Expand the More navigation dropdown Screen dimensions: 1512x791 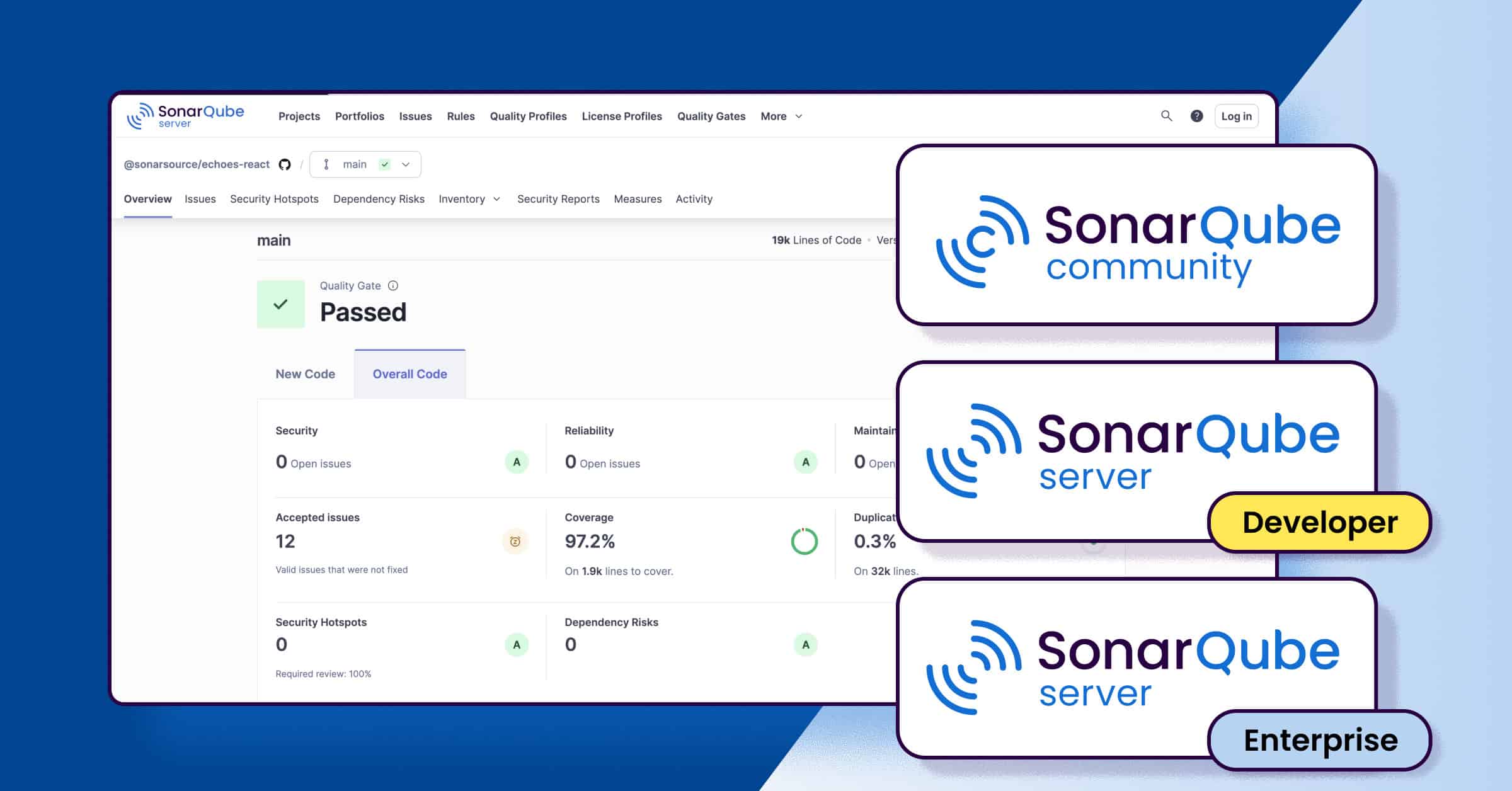[x=781, y=116]
